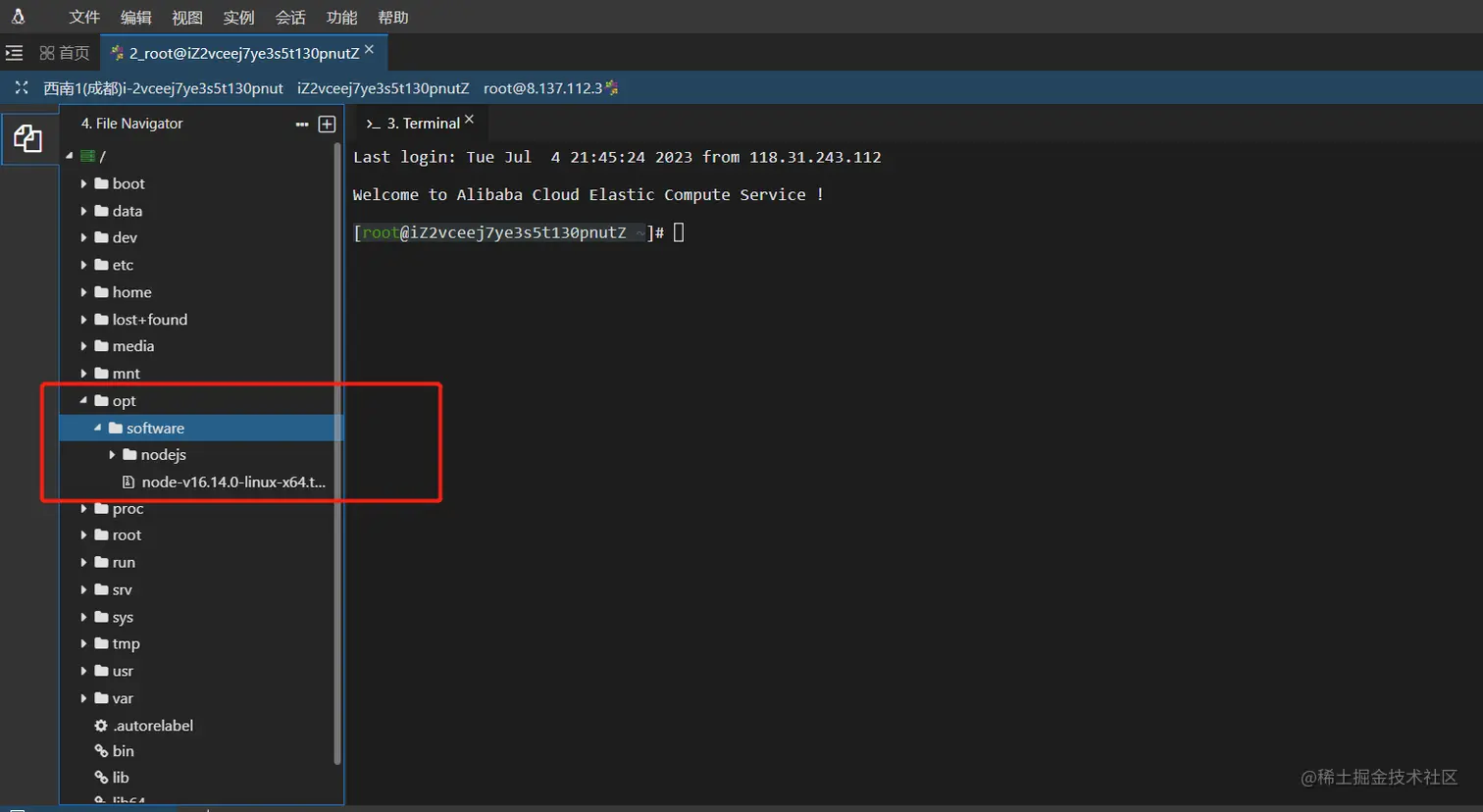Close the 2_root@iZ2vceej7ye3s5t130pnutZ session tab
Viewport: 1483px width, 812px height.
(369, 49)
